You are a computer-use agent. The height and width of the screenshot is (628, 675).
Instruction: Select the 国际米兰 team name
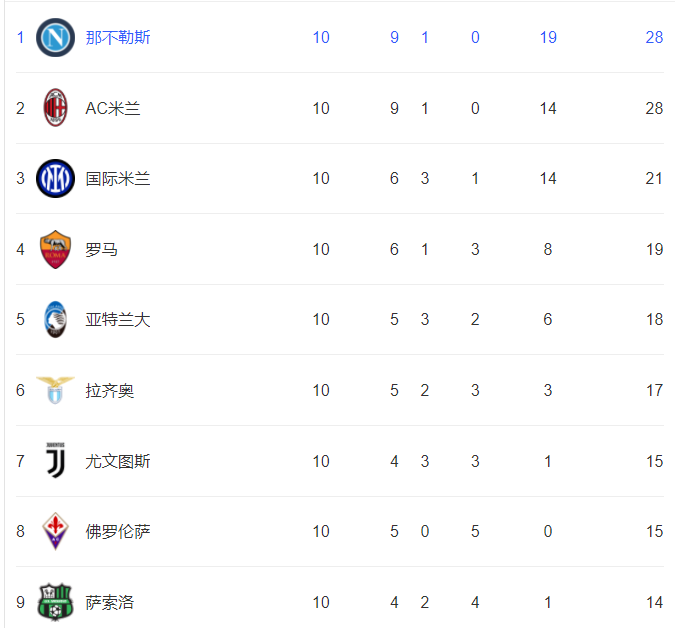pyautogui.click(x=118, y=179)
